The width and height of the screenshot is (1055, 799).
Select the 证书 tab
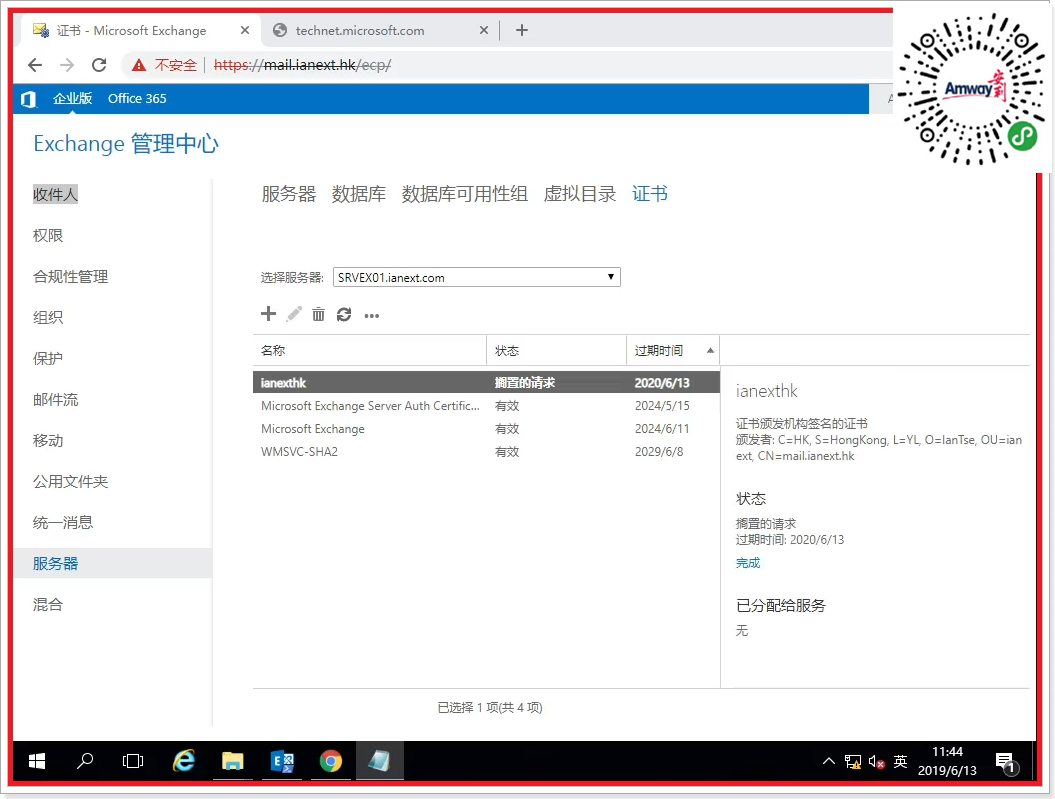[649, 194]
